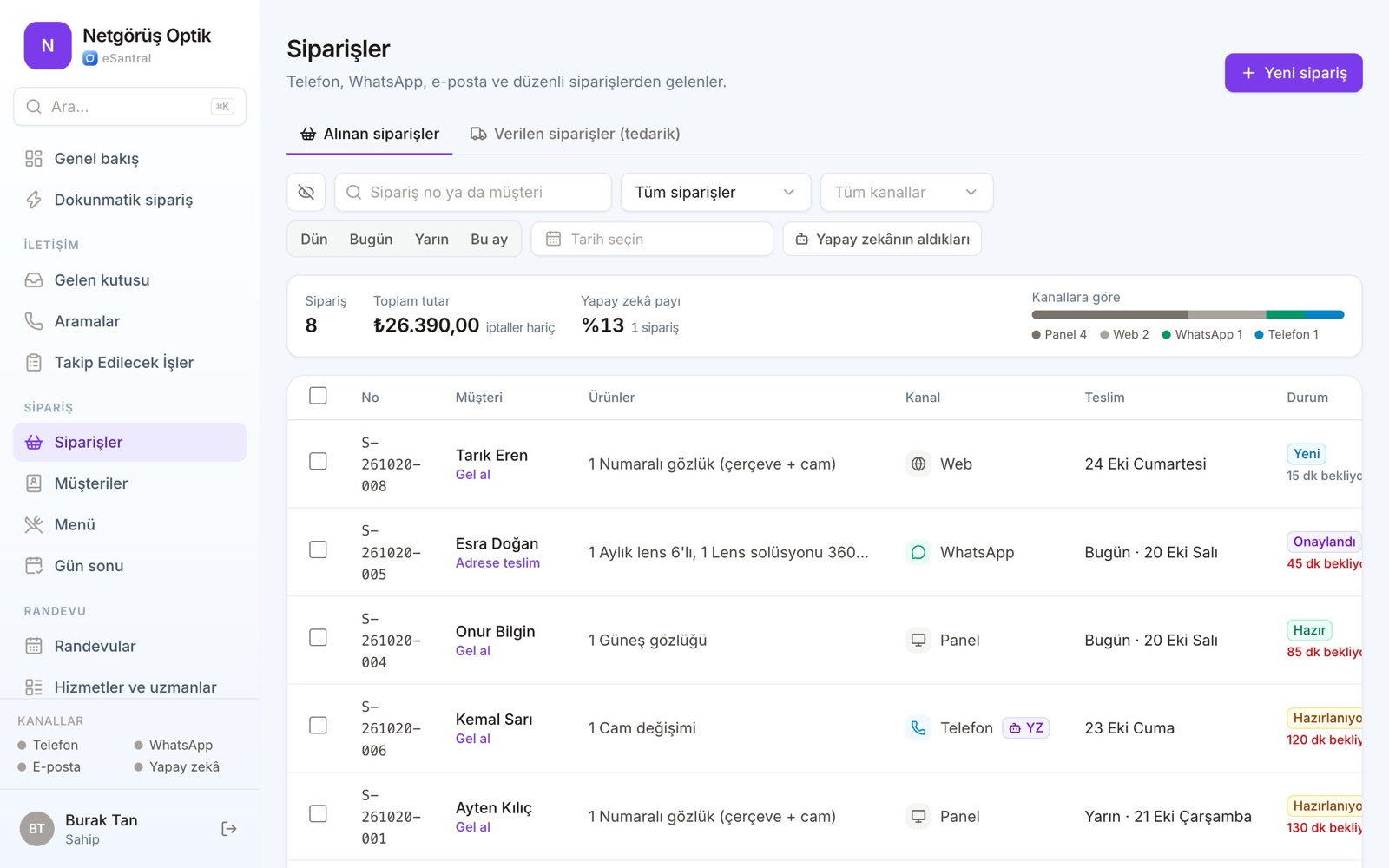
Task: Click the WhatsApp 1 green legend dot
Action: click(x=1167, y=335)
